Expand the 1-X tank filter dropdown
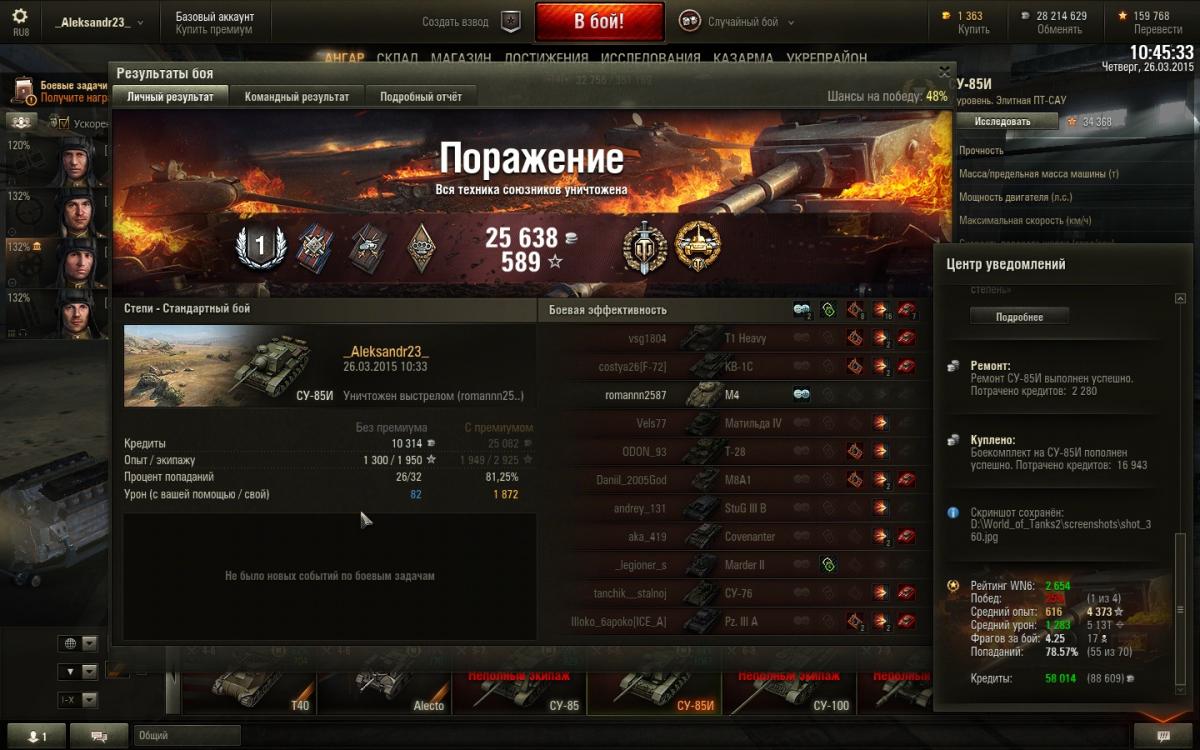1200x750 pixels. pyautogui.click(x=78, y=699)
